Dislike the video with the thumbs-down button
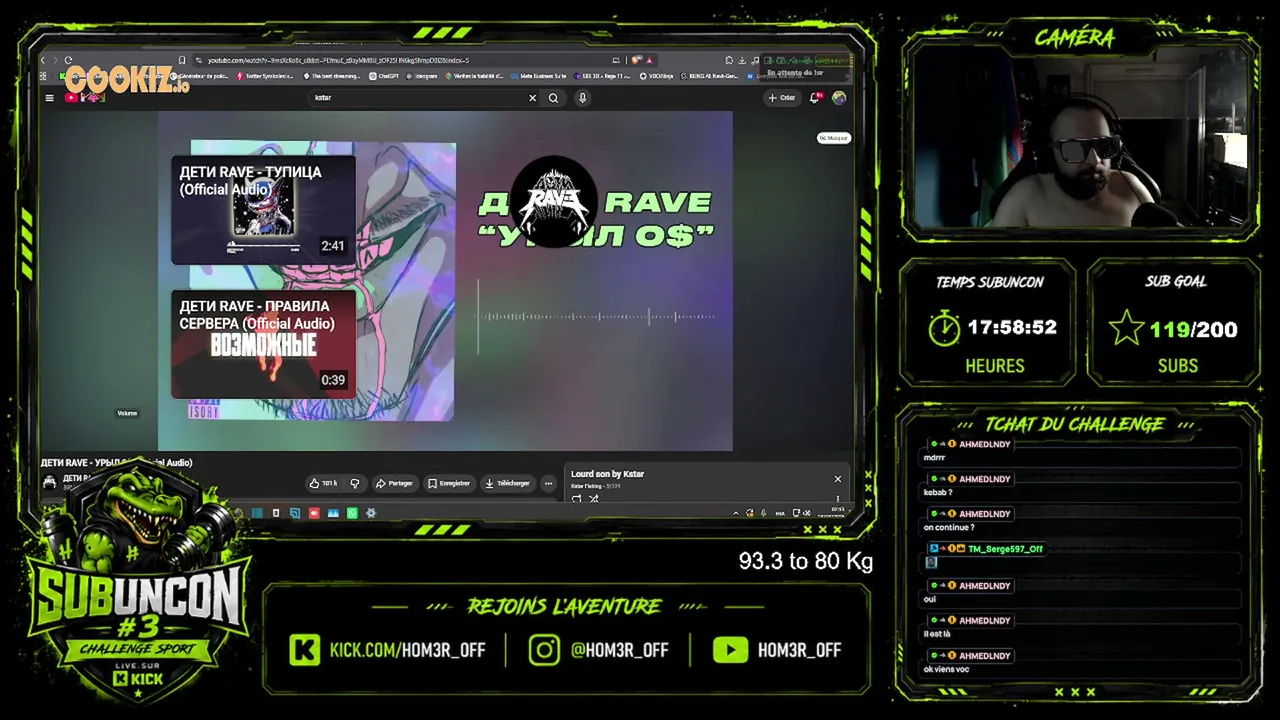1280x720 pixels. pos(354,483)
